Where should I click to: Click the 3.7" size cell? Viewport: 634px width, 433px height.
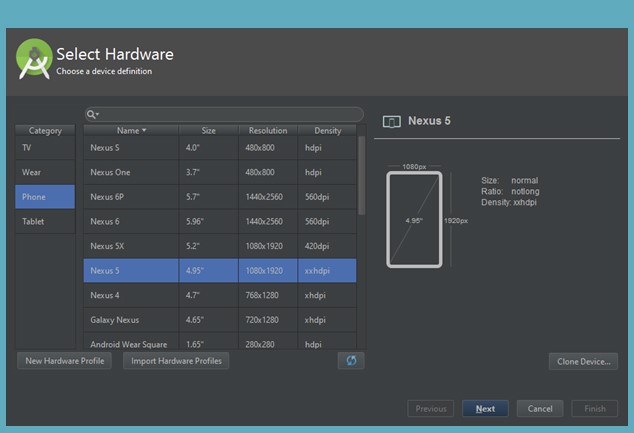pyautogui.click(x=209, y=172)
